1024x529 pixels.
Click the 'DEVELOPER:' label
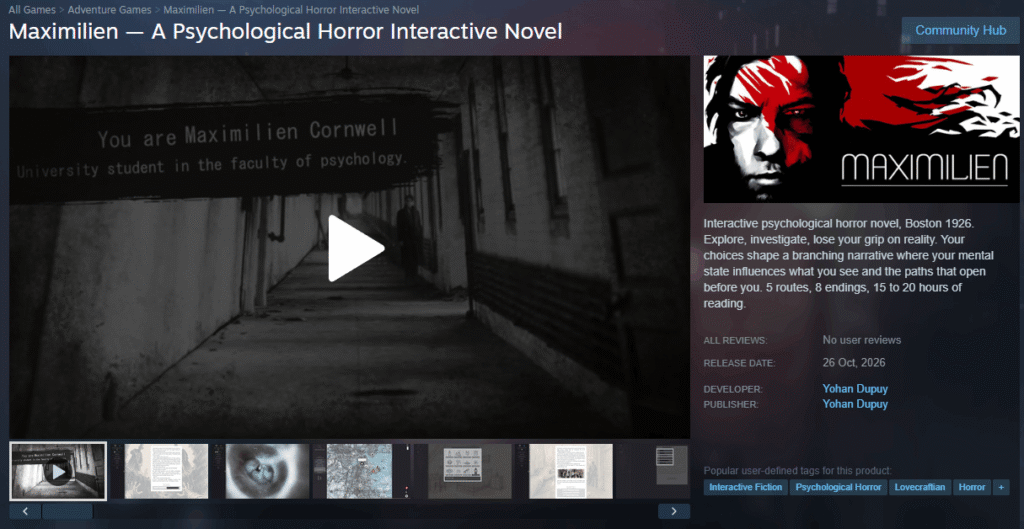[x=733, y=390]
